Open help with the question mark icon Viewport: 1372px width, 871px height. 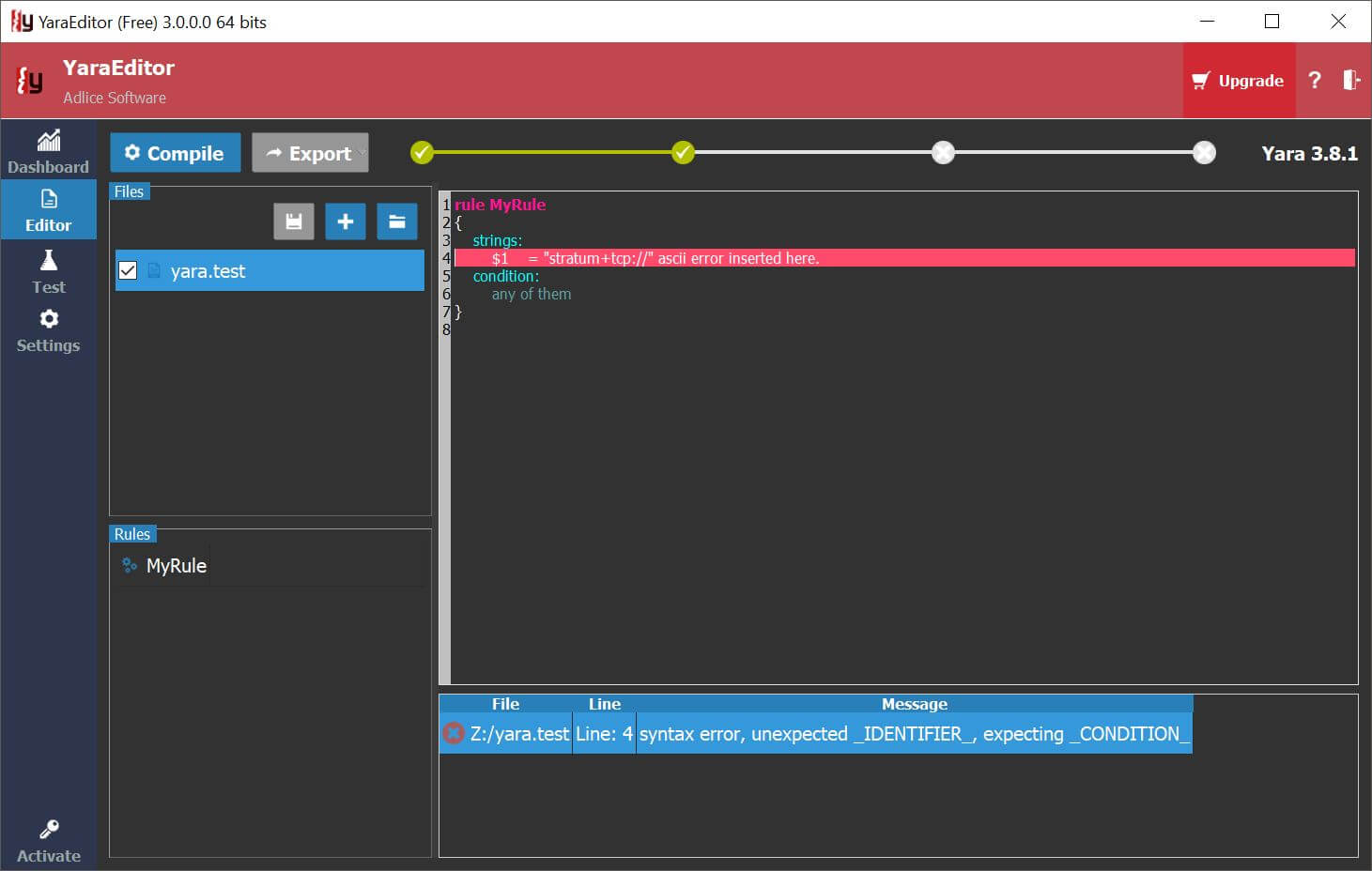pyautogui.click(x=1315, y=81)
